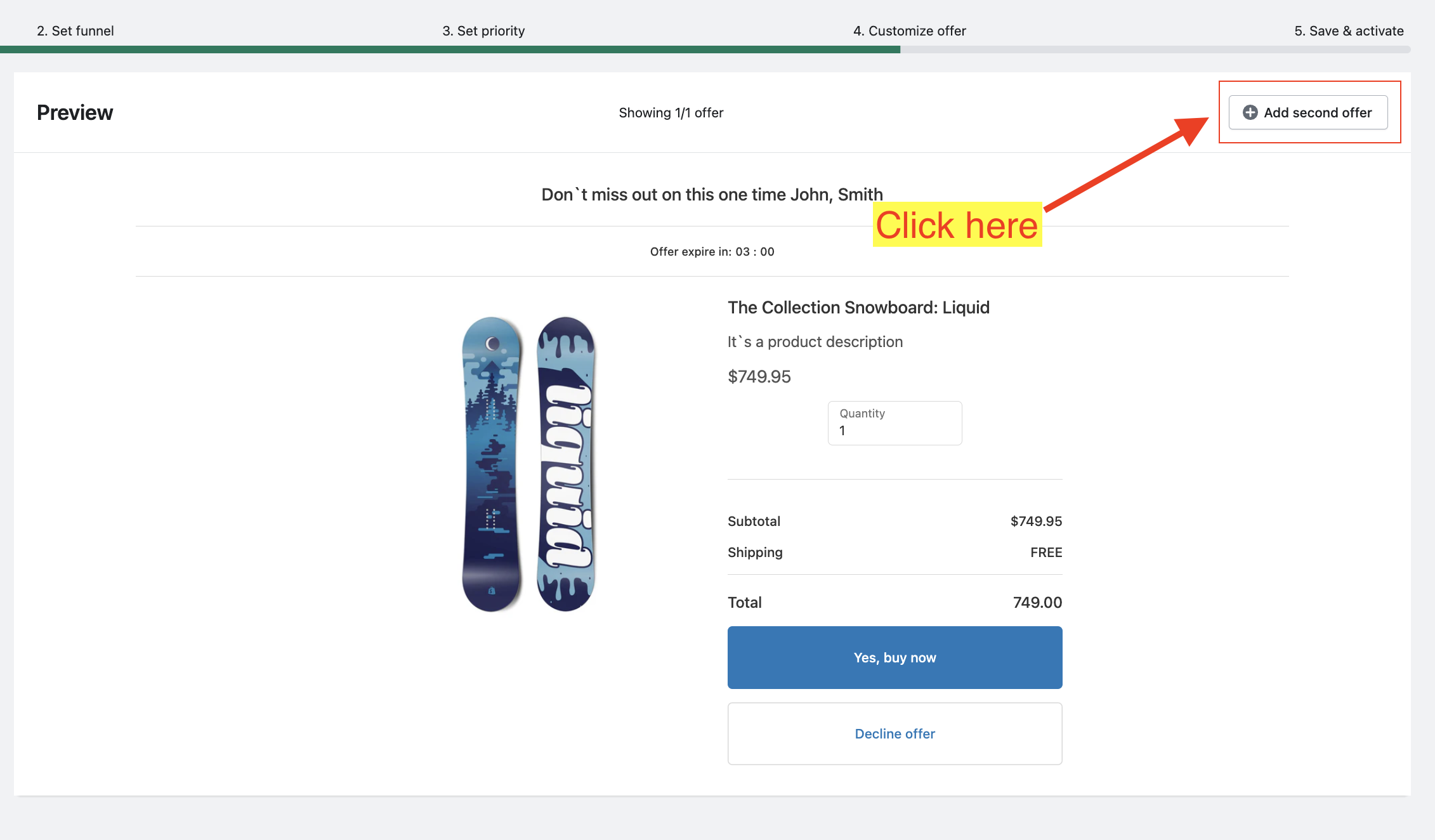Click the Liquid lettering snowboard image
Screen dimensions: 1435x840
pyautogui.click(x=565, y=464)
